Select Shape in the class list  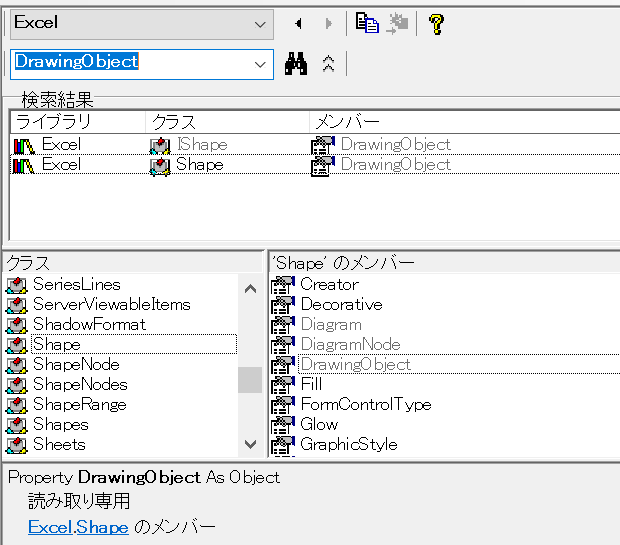point(134,344)
